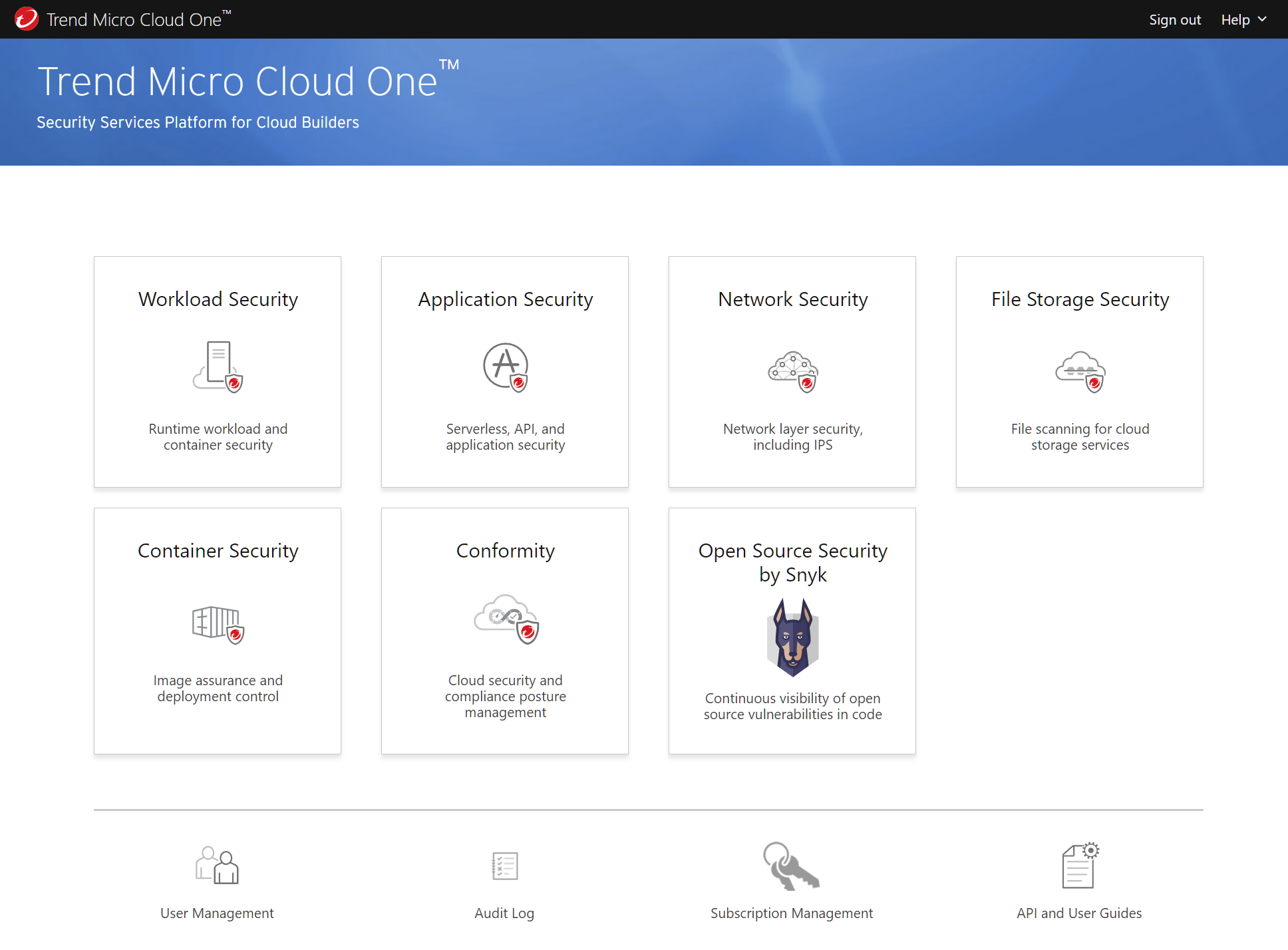
Task: Click the Application Security circled-A icon
Action: [x=506, y=367]
